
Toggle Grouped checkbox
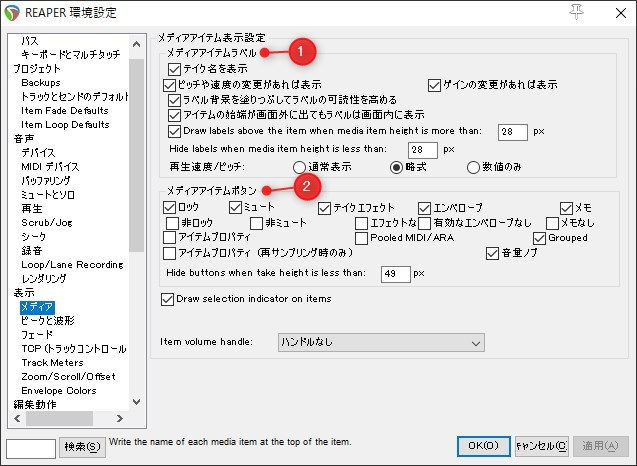pos(539,238)
